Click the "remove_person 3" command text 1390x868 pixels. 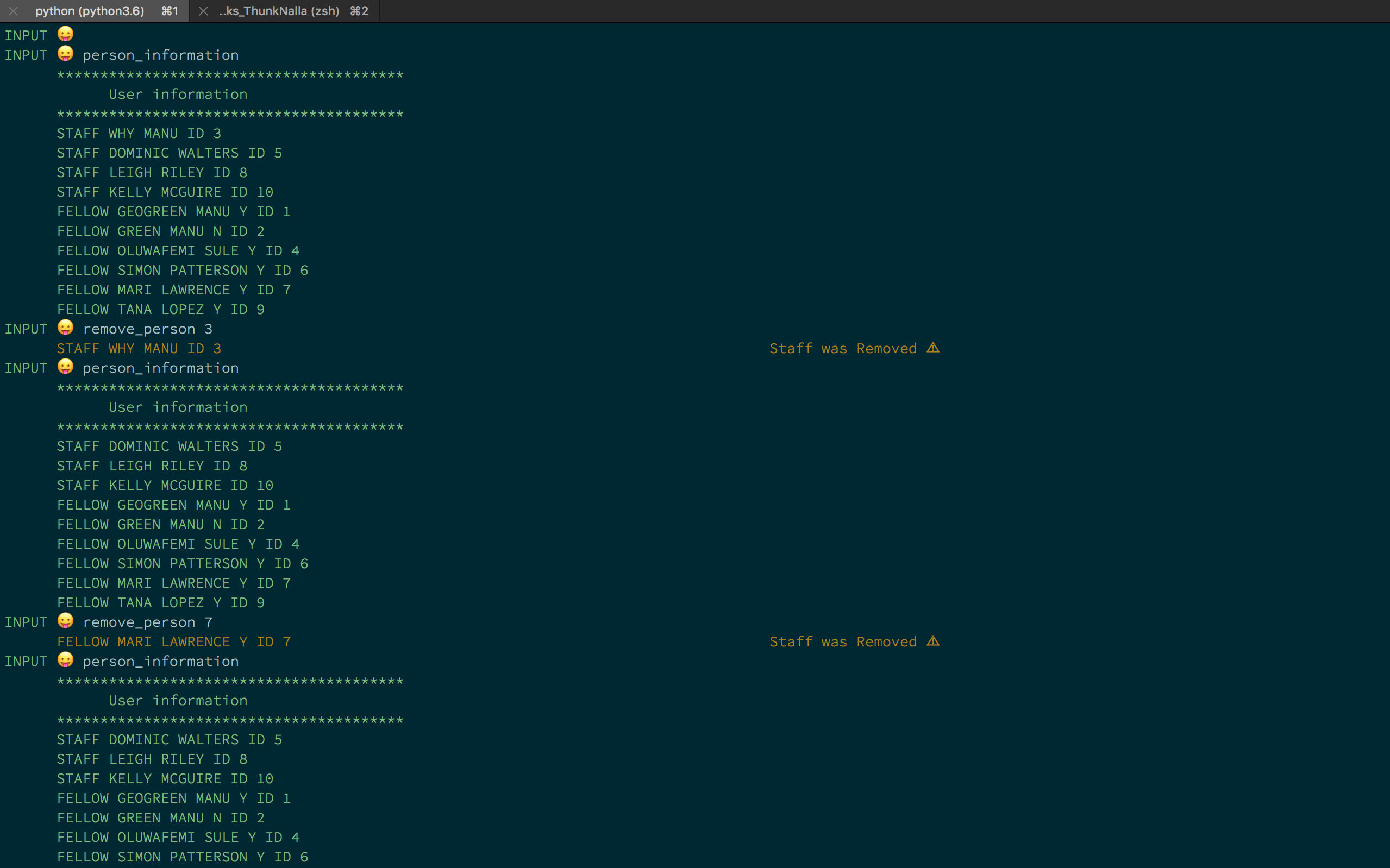[148, 329]
